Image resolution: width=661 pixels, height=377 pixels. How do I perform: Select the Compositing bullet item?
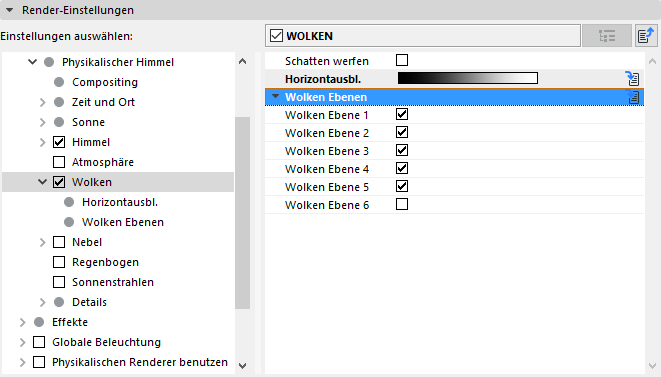pyautogui.click(x=105, y=82)
